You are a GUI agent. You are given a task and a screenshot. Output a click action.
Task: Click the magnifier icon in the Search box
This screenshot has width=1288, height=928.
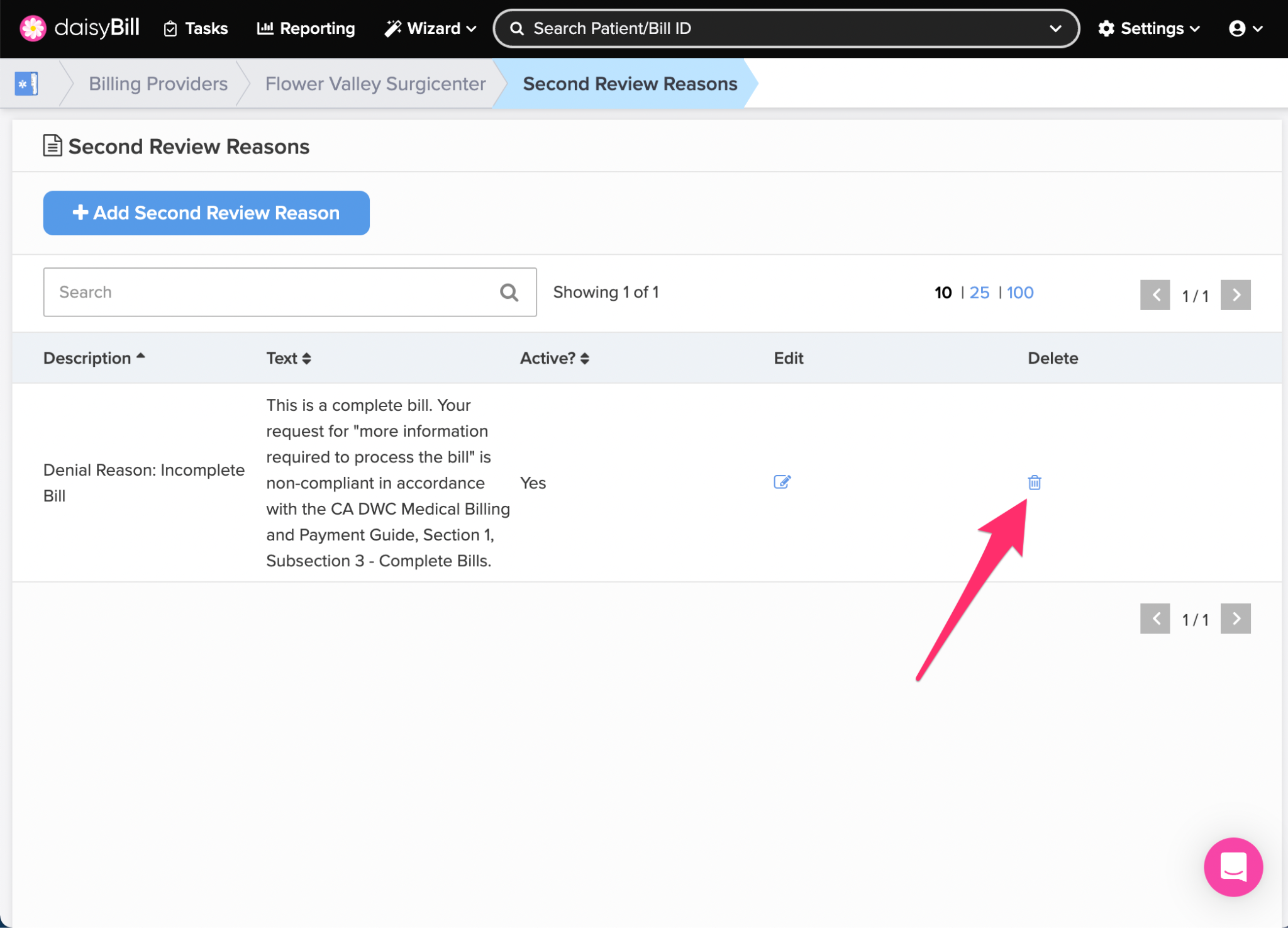509,293
